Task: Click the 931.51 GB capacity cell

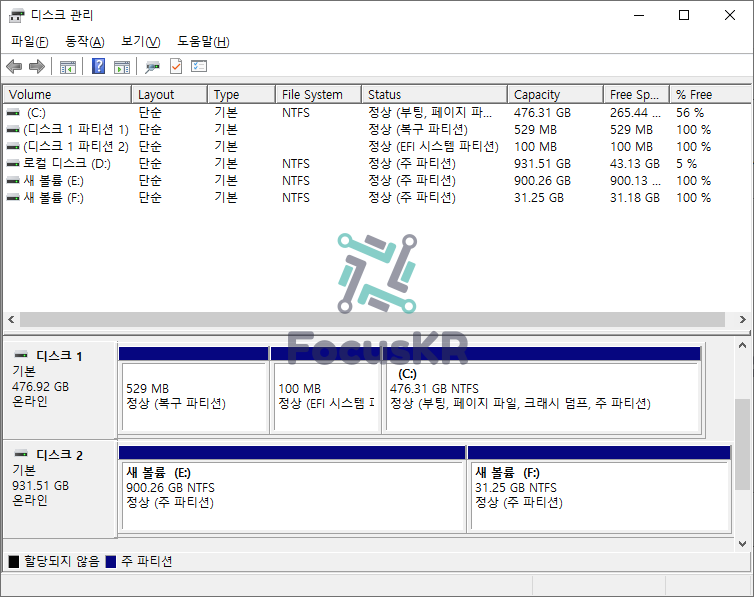Action: coord(542,164)
